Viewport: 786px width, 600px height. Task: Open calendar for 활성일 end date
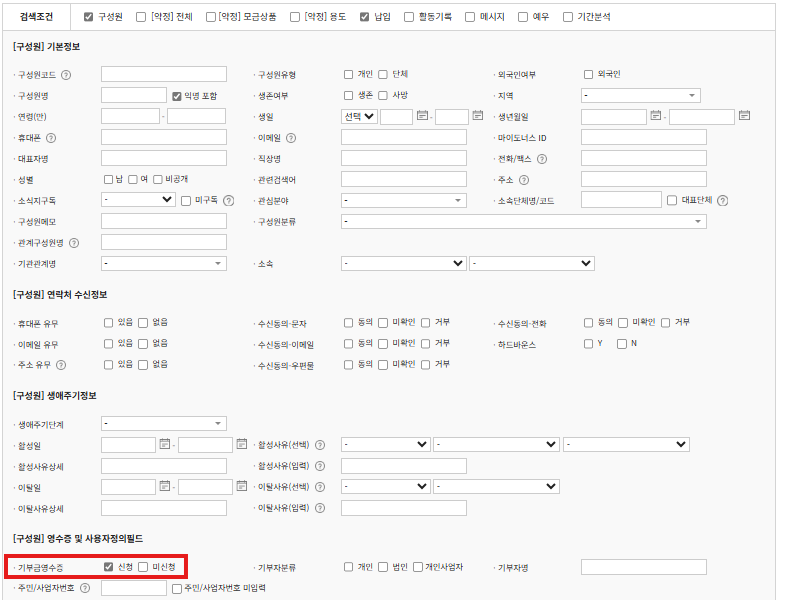[242, 444]
